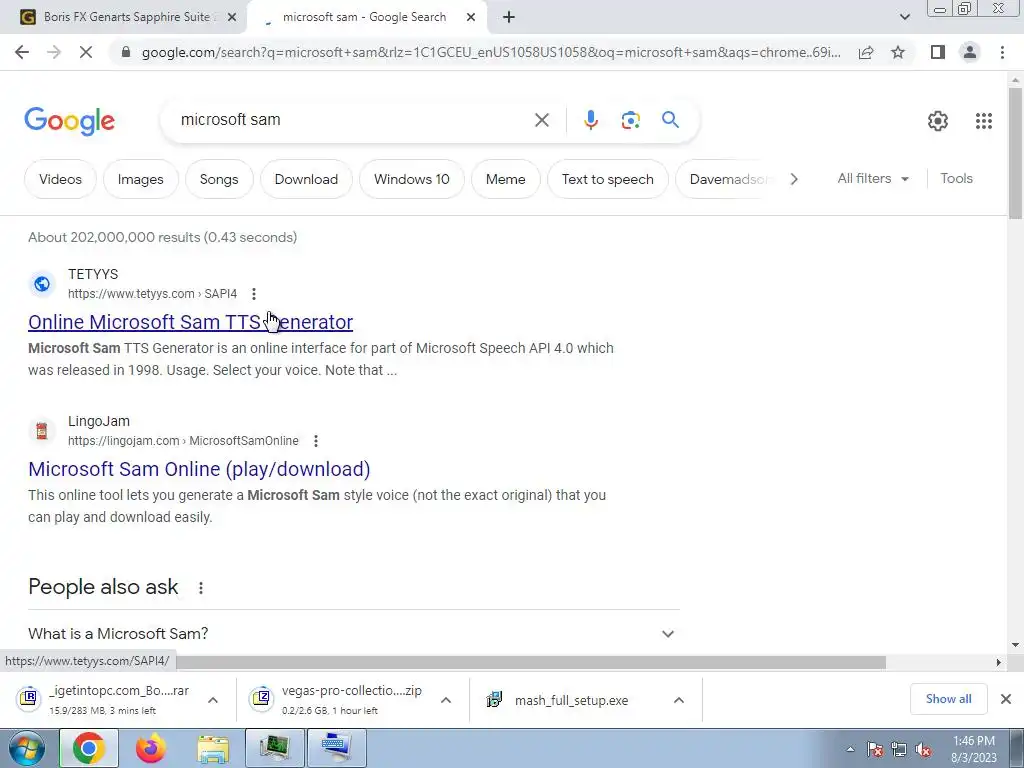
Task: Open Chrome three-dot menu
Action: pos(1002,52)
